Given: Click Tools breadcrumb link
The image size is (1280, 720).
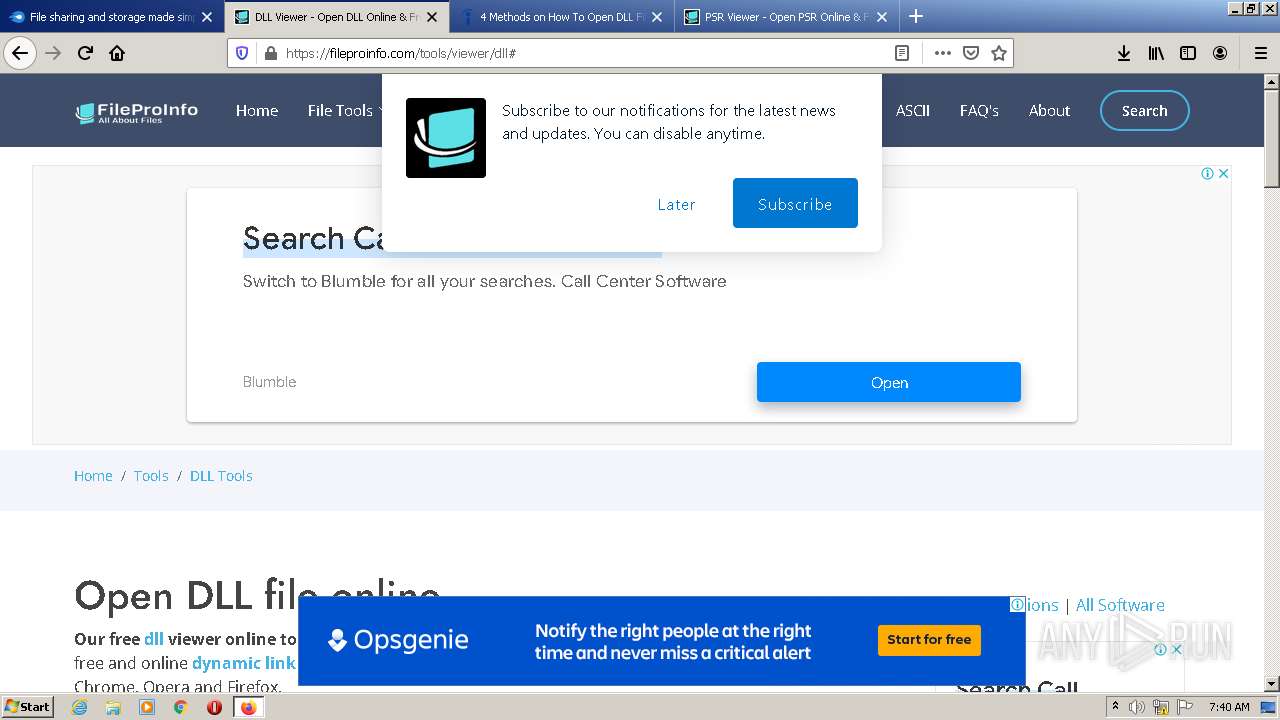Looking at the screenshot, I should click(x=151, y=476).
